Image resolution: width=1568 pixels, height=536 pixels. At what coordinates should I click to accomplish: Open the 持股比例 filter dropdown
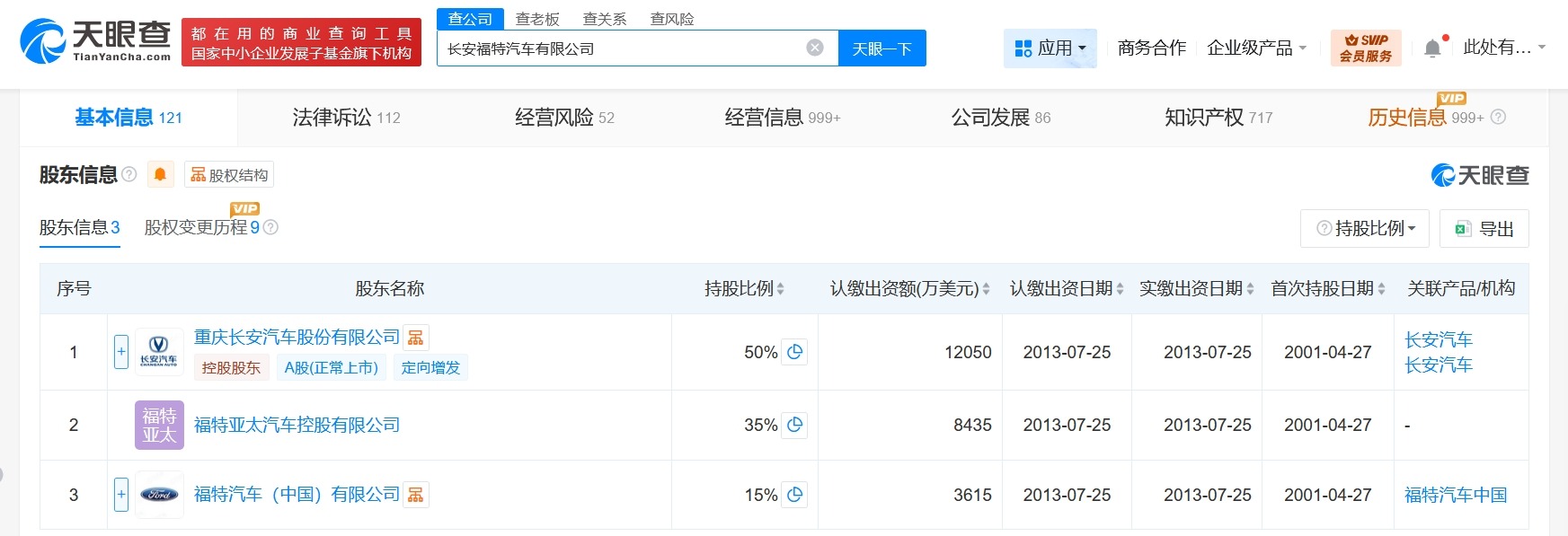click(x=1366, y=229)
